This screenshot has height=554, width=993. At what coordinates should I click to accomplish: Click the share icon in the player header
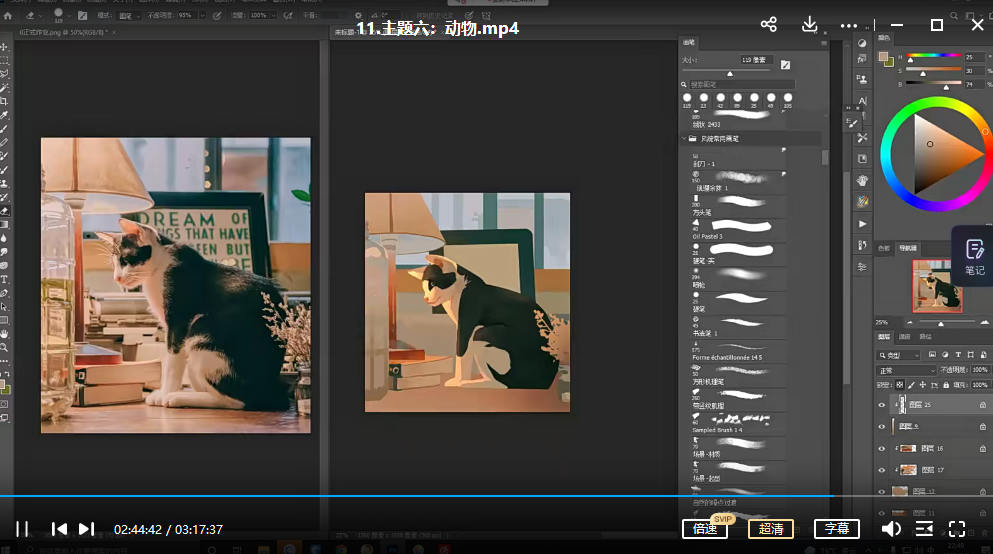(768, 25)
